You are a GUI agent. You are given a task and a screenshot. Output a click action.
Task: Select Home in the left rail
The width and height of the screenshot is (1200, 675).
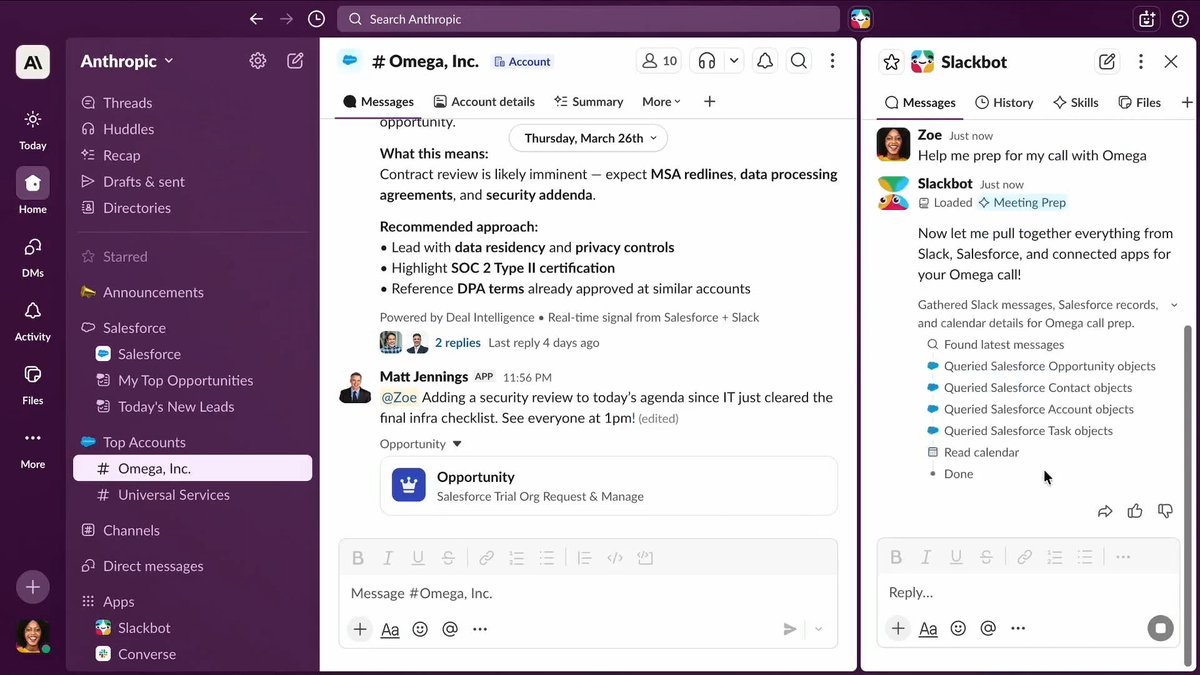coord(33,191)
